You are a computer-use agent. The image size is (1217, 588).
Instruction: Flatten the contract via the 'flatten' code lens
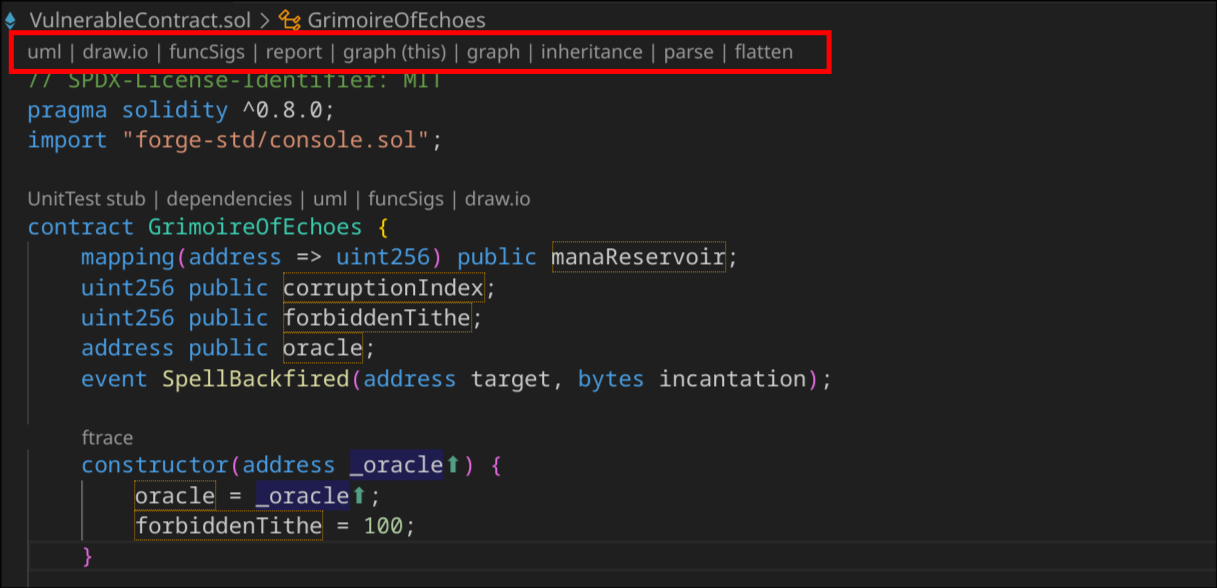pos(763,52)
